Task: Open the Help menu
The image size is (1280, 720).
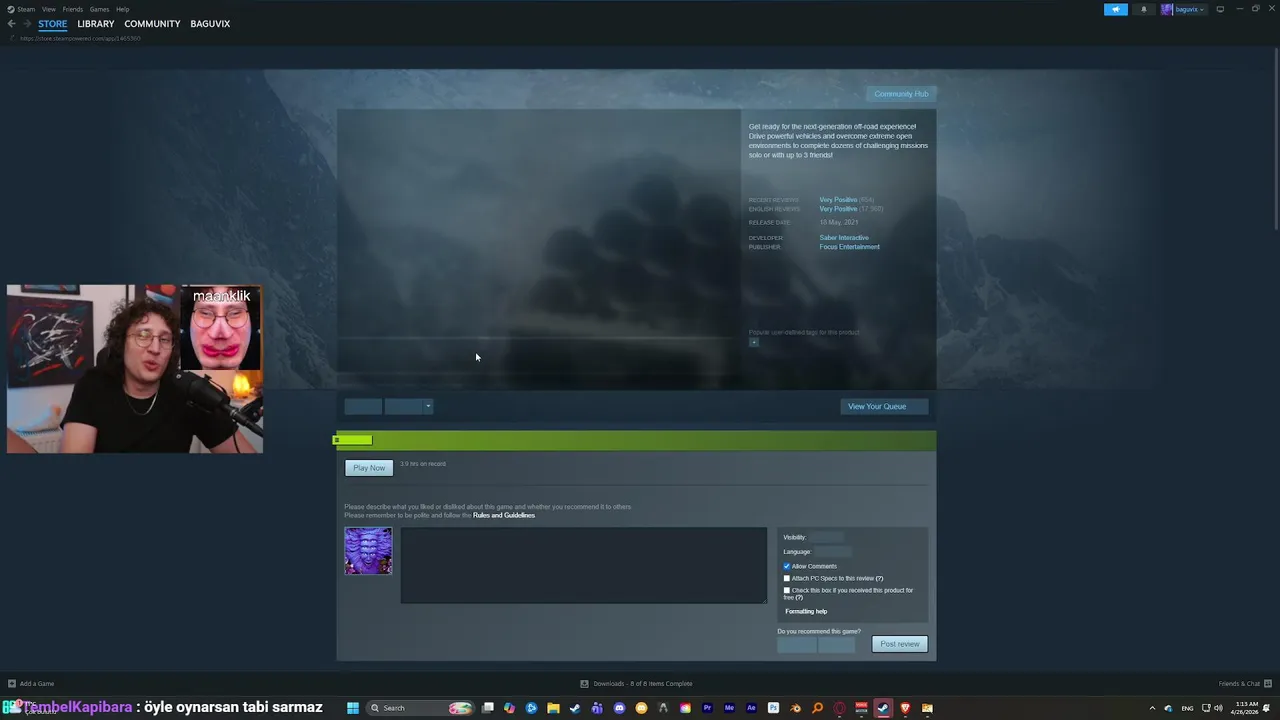Action: pos(122,9)
